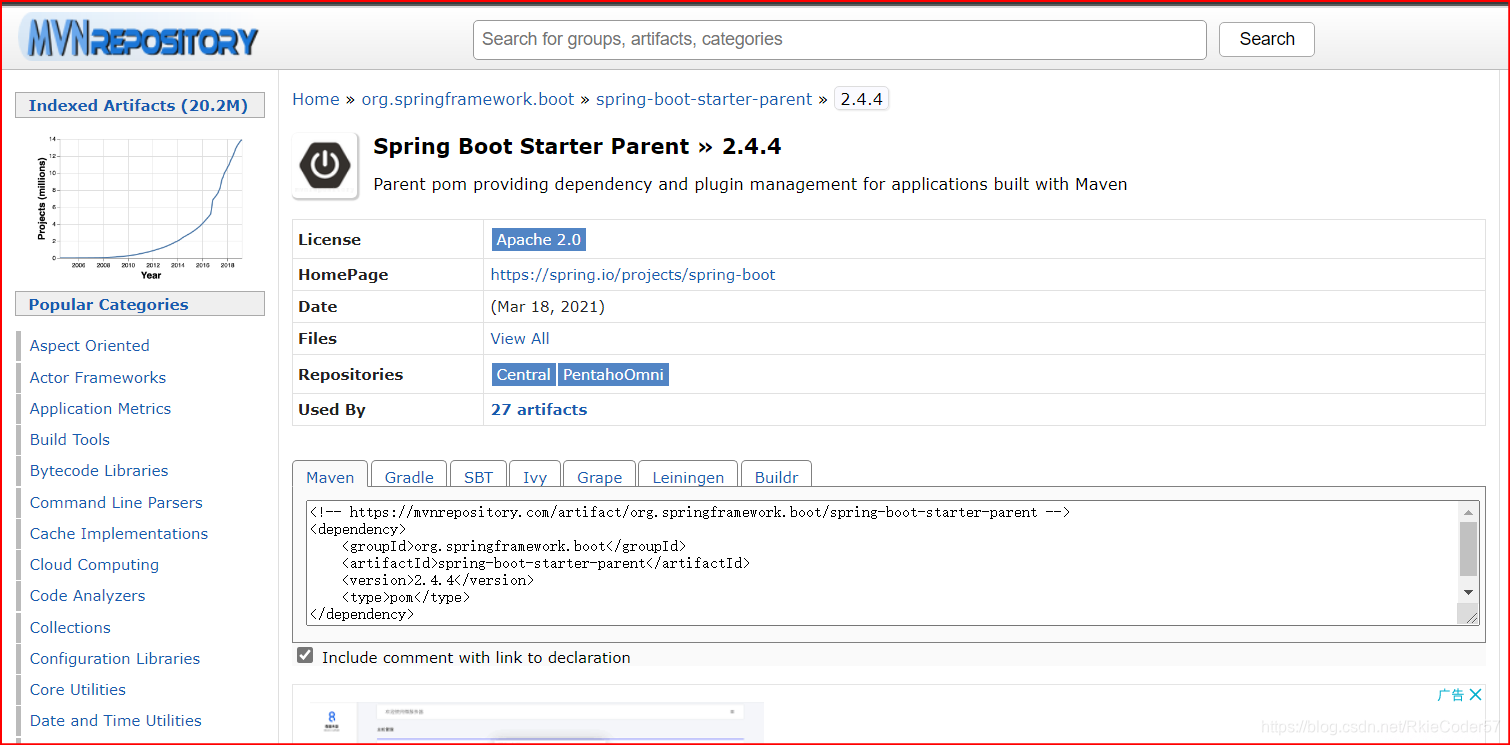This screenshot has width=1510, height=745.
Task: Open the View All files link
Action: coord(520,338)
